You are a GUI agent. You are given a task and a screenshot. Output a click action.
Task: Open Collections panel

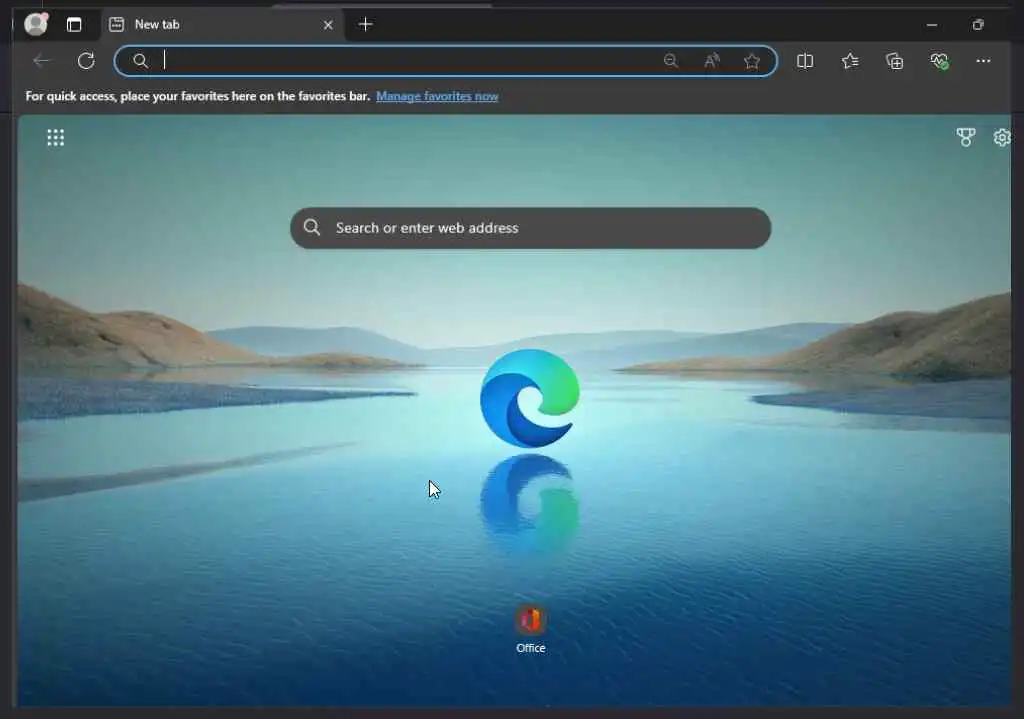click(x=894, y=61)
